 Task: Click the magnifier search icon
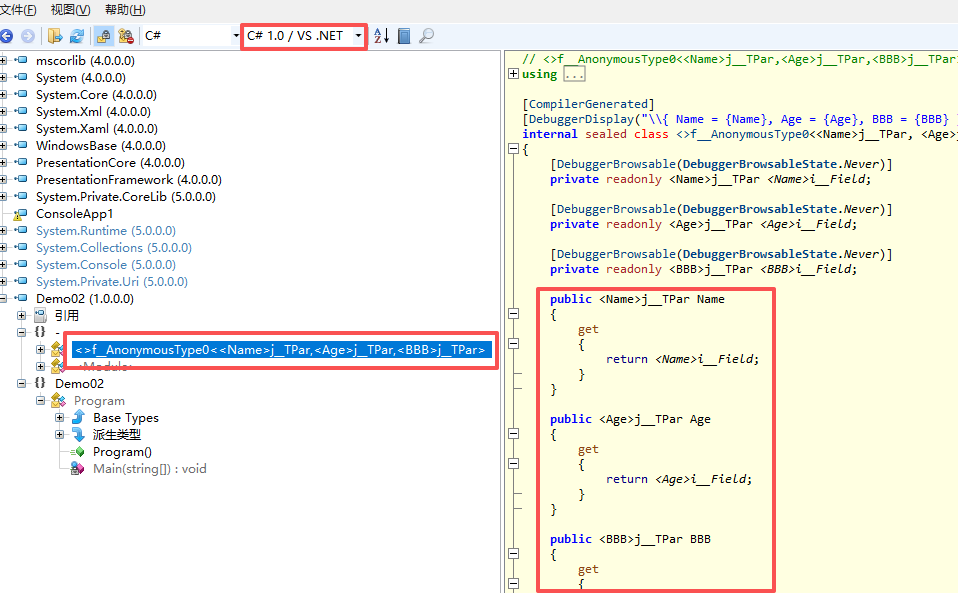pos(426,36)
